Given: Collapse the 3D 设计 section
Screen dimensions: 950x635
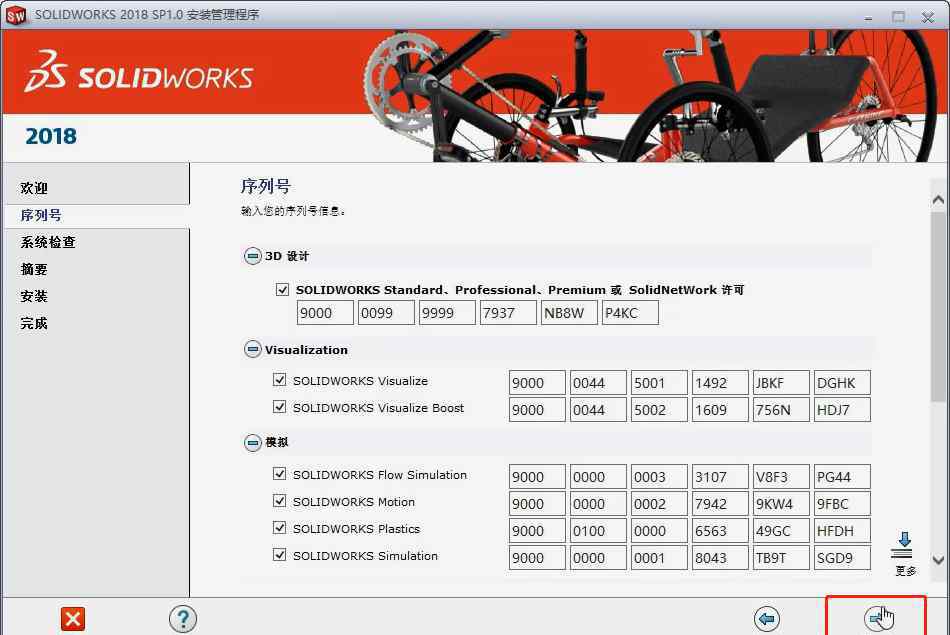Looking at the screenshot, I should click(252, 256).
